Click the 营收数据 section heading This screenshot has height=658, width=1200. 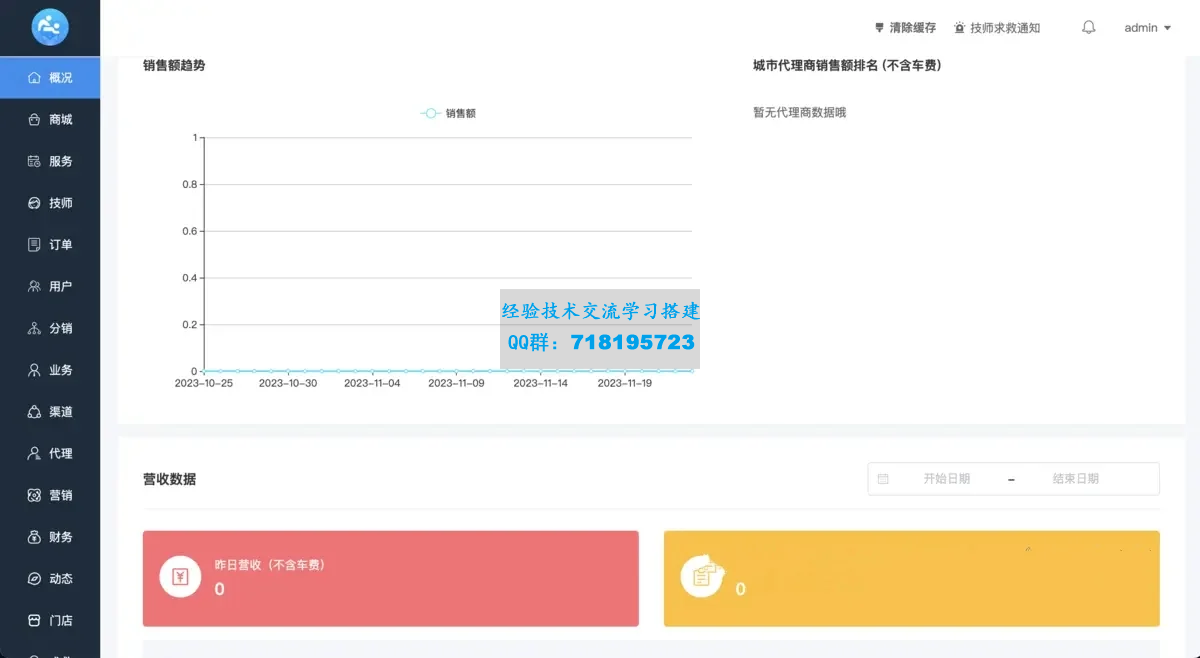(x=169, y=479)
